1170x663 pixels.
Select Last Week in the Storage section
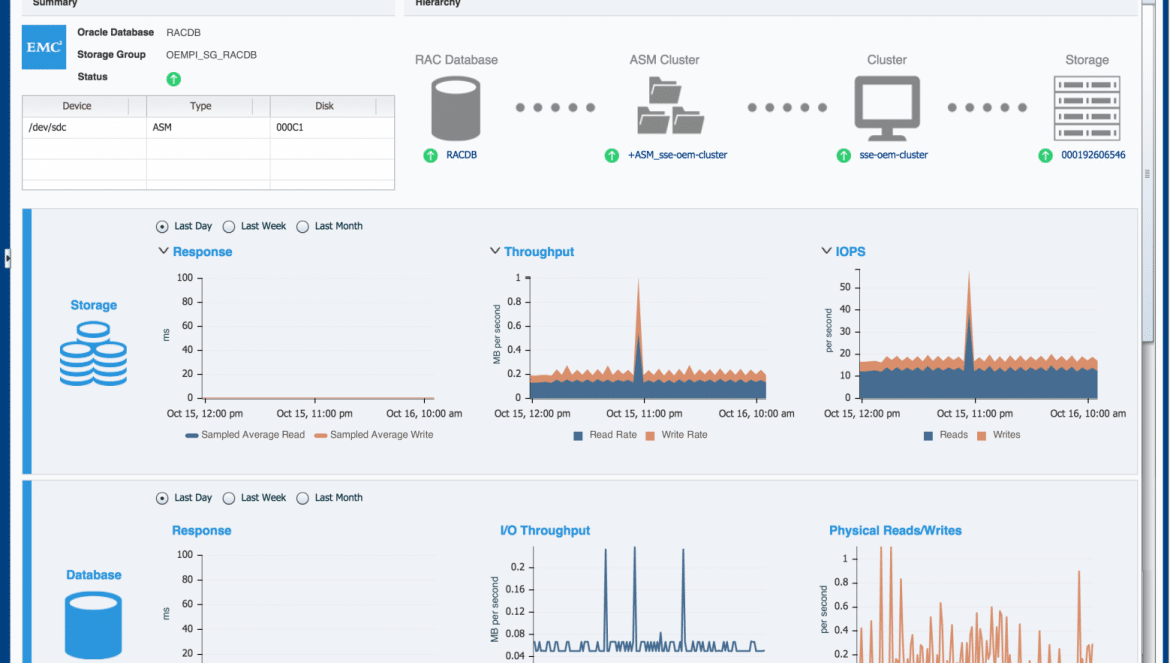pyautogui.click(x=229, y=227)
